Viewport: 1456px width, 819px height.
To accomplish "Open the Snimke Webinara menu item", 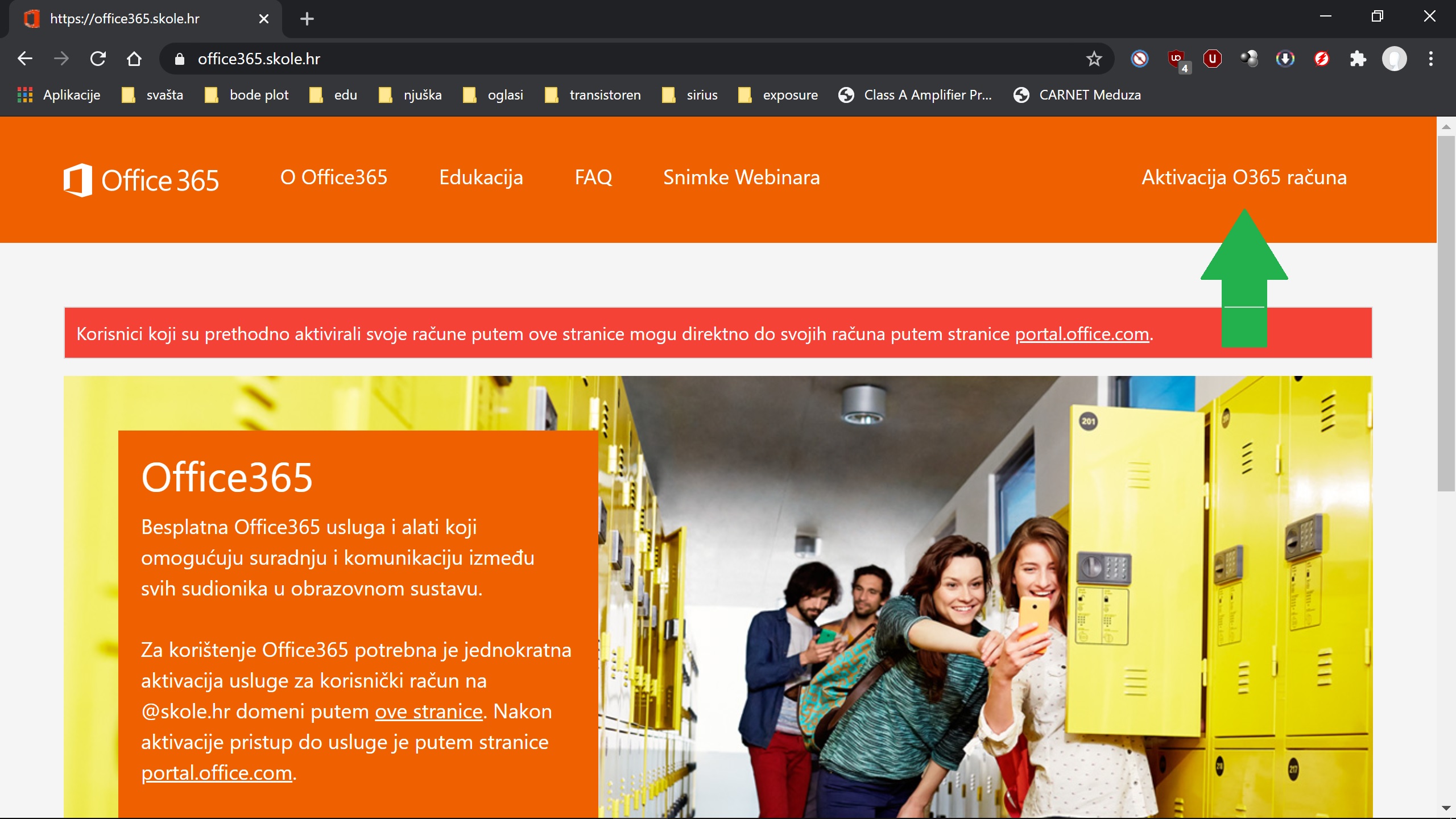I will [x=742, y=177].
